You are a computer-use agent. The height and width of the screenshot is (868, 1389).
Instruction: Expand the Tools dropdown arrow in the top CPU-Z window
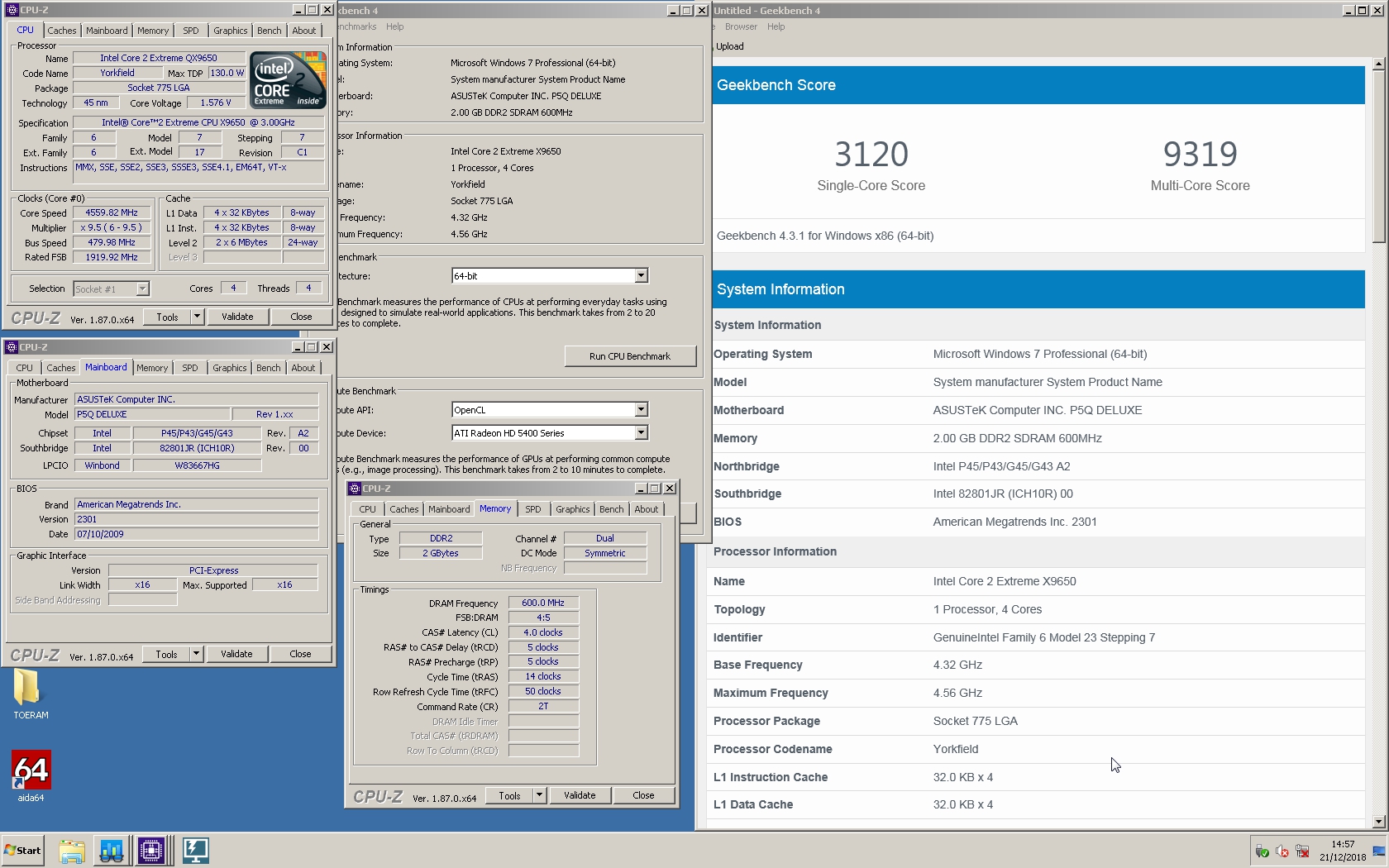click(x=197, y=317)
